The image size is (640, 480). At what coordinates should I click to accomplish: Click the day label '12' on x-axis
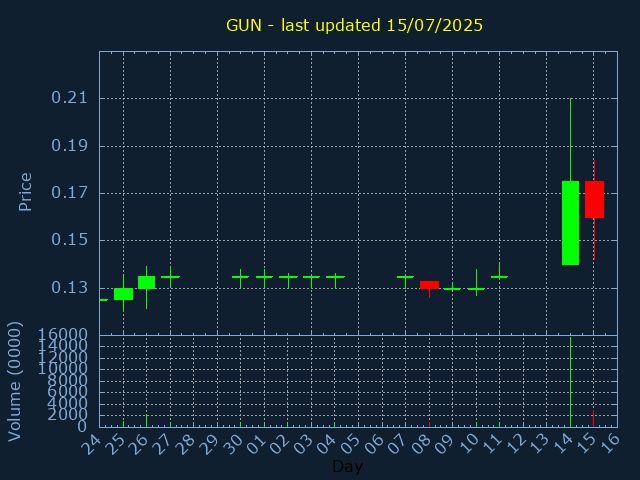point(515,444)
